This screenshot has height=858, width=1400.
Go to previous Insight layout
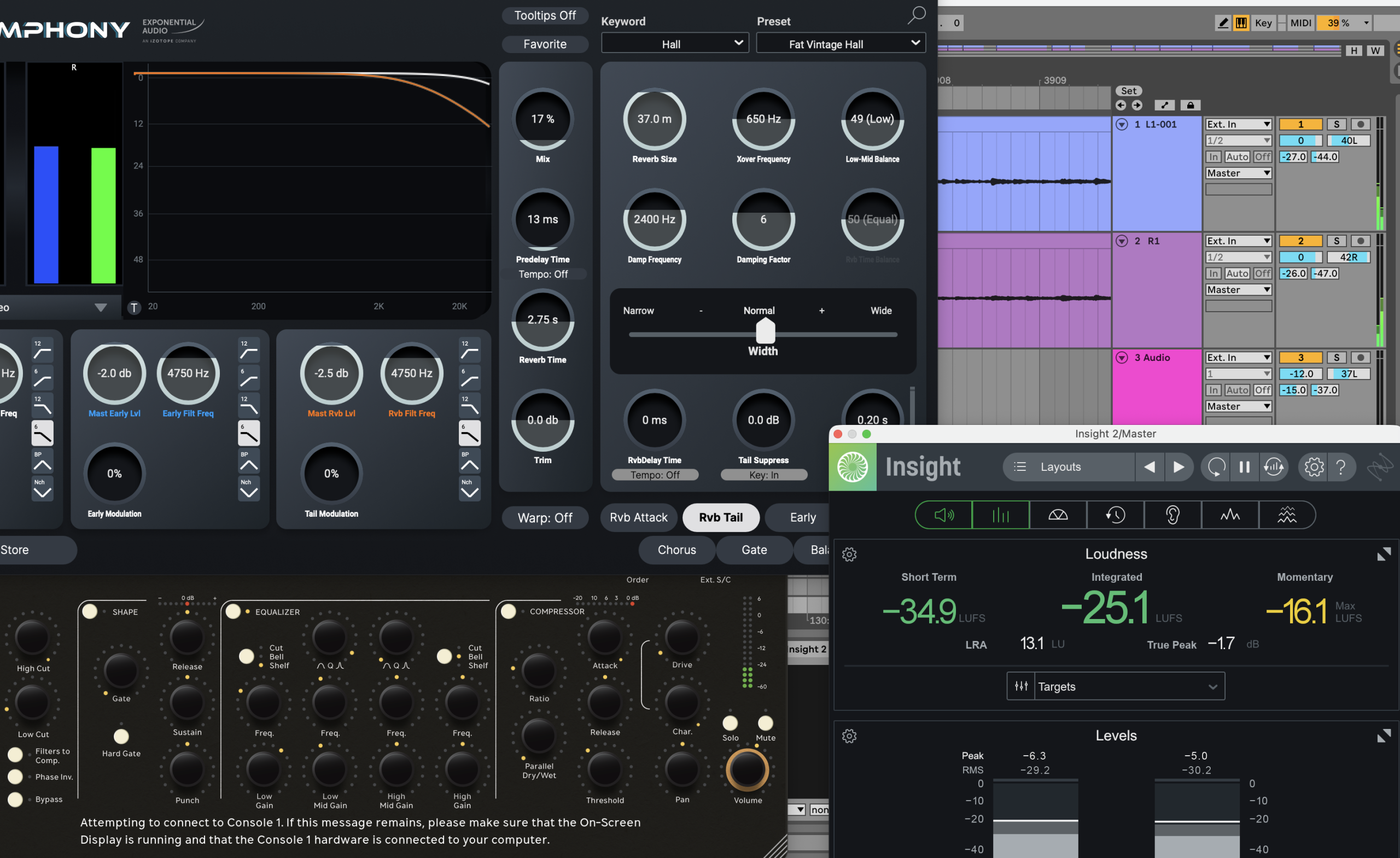click(1150, 467)
